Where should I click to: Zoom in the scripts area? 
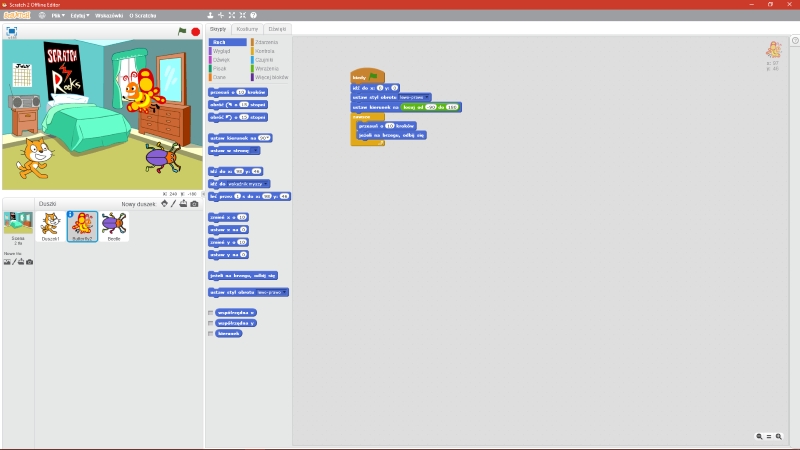(x=779, y=436)
